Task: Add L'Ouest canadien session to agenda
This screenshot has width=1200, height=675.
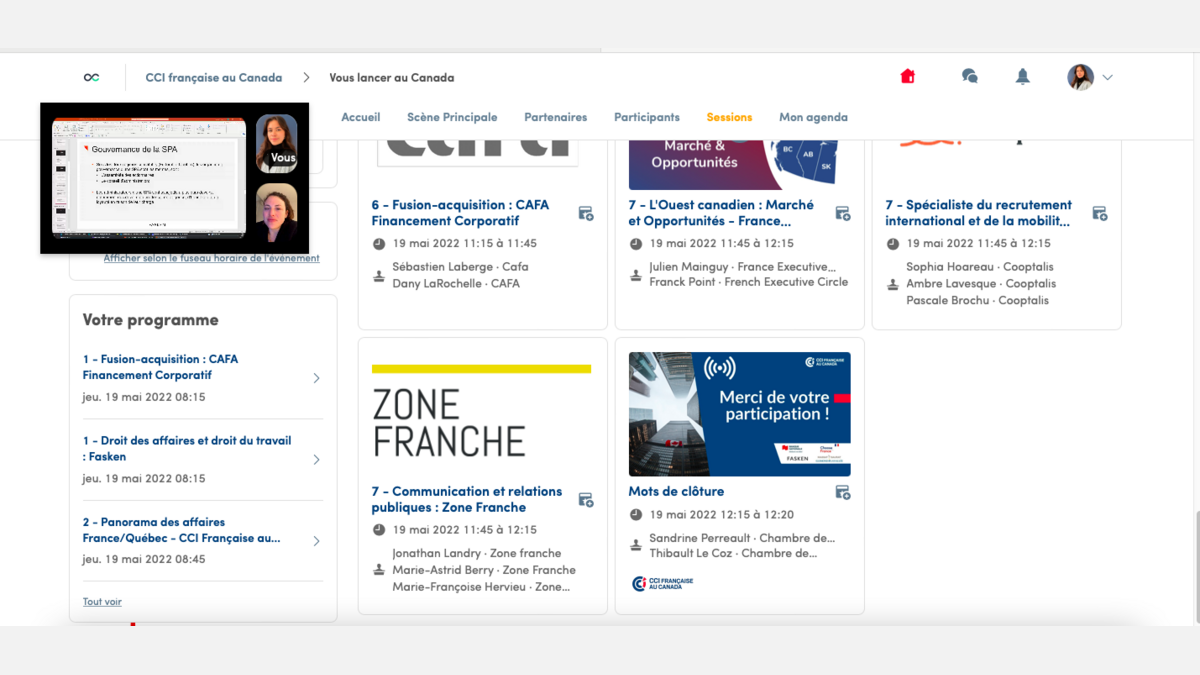Action: tap(843, 213)
